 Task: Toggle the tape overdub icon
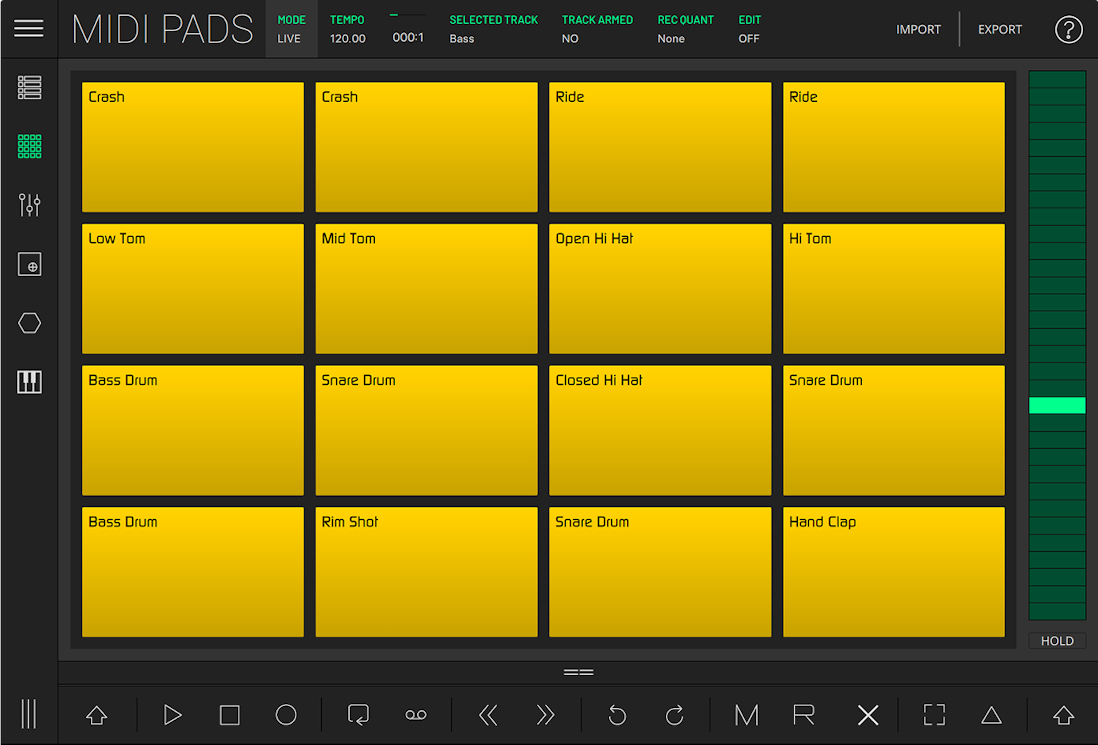[x=416, y=715]
